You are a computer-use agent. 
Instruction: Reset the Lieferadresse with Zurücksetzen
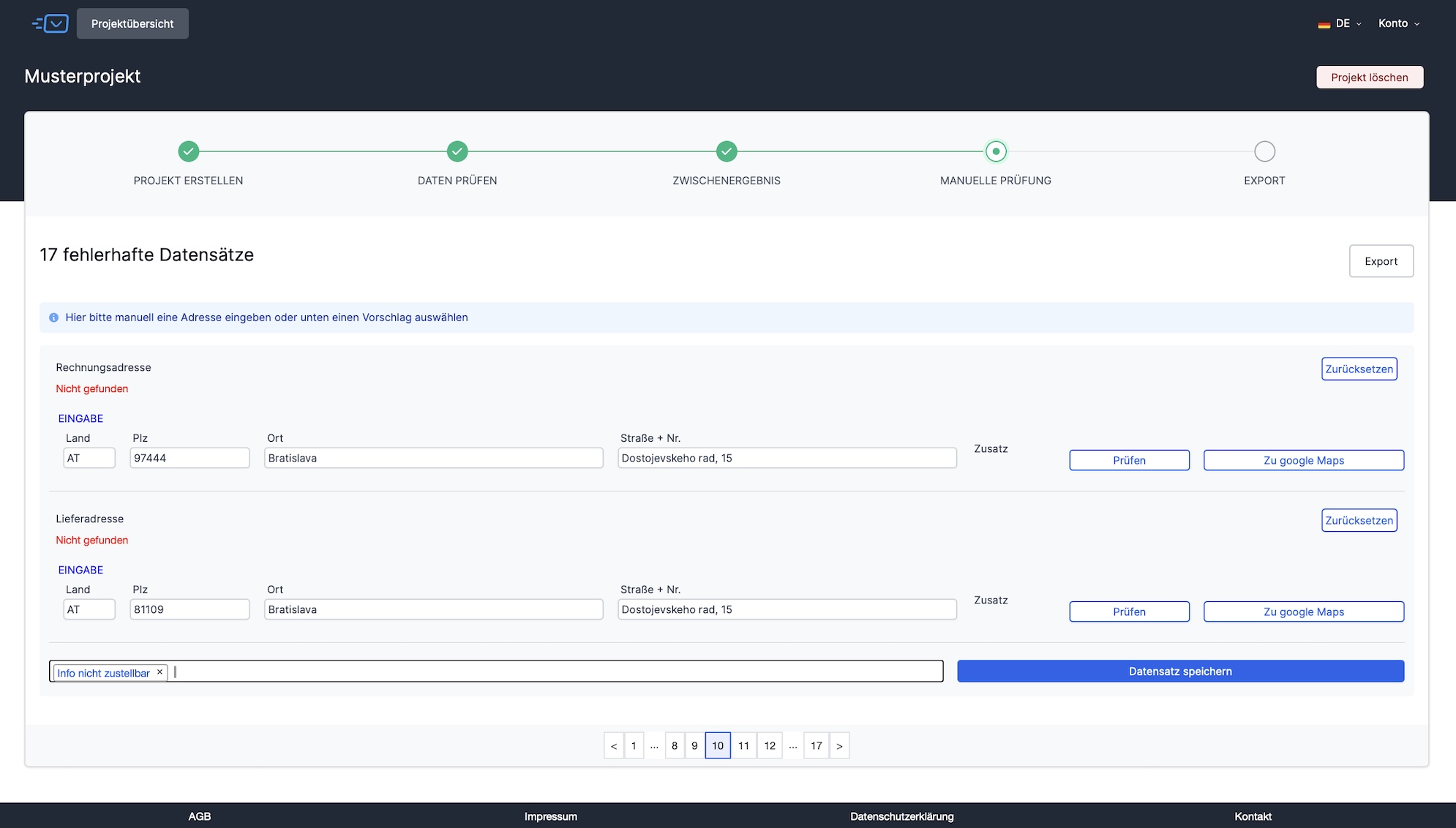pyautogui.click(x=1359, y=520)
